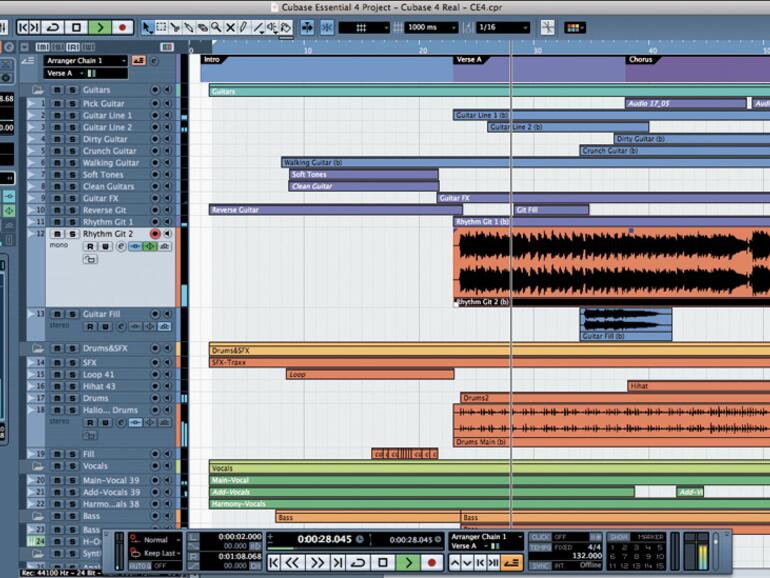Select the Range Selection tool
Viewport: 770px width, 578px height.
(x=162, y=27)
